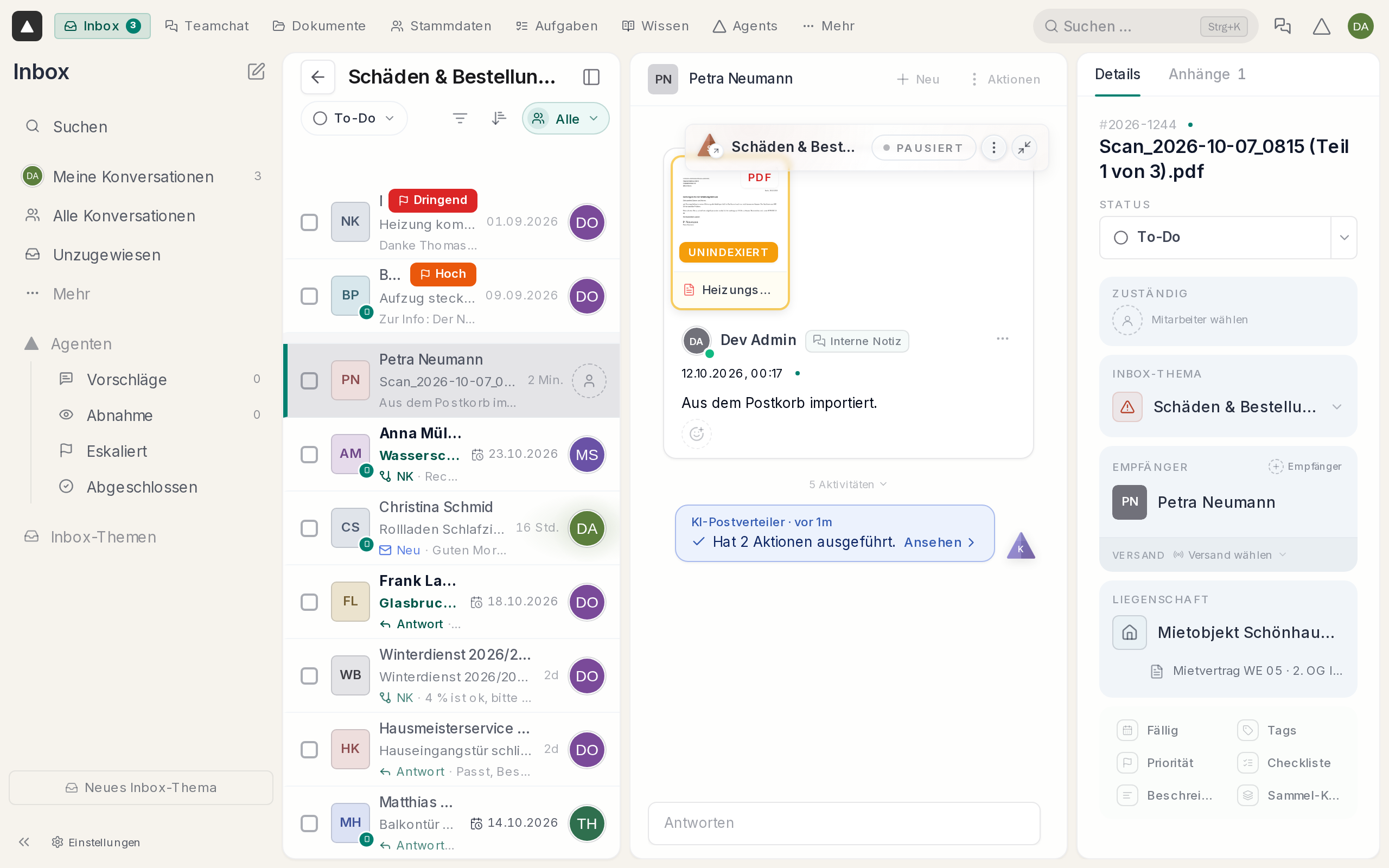This screenshot has width=1389, height=868.
Task: Add an emoji reaction to the note
Action: (x=696, y=433)
